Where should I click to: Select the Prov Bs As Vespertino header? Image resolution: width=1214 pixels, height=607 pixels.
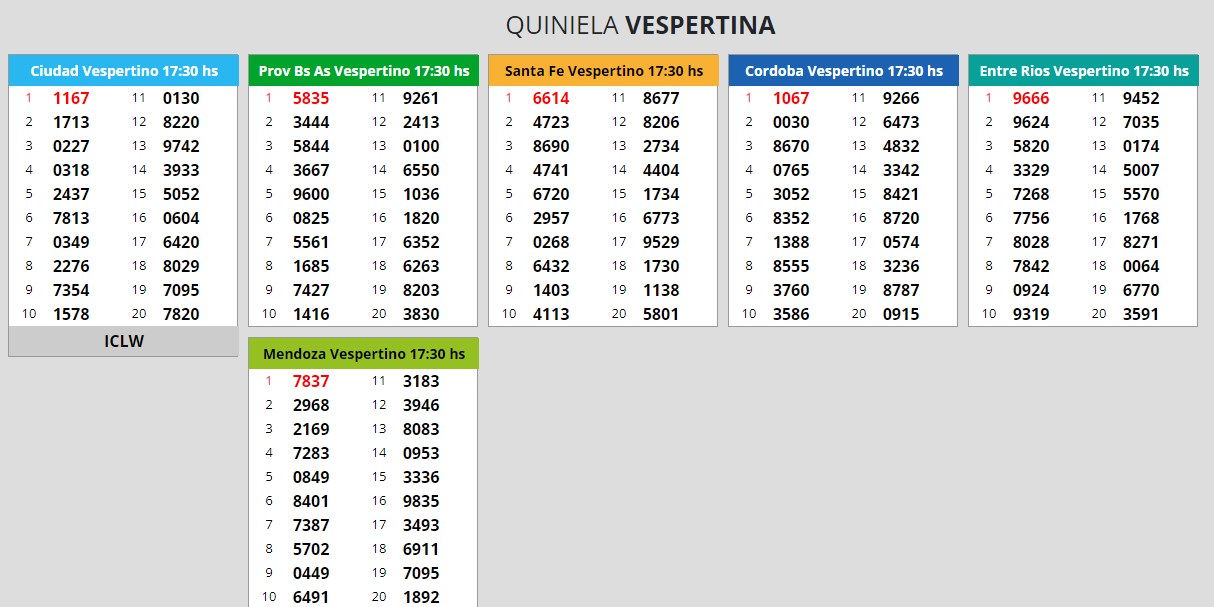363,71
